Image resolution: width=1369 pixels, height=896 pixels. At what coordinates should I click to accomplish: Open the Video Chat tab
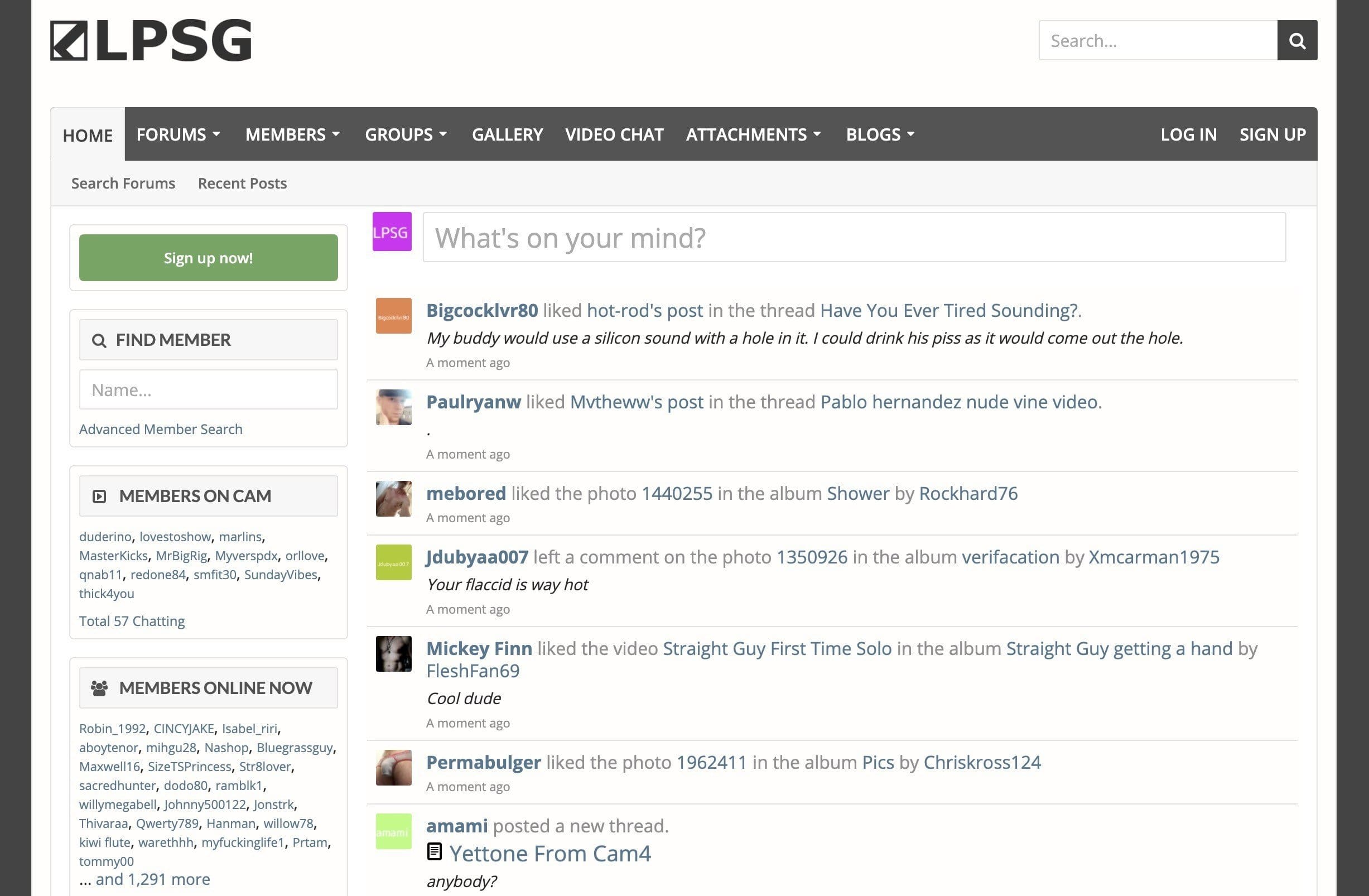(x=614, y=134)
